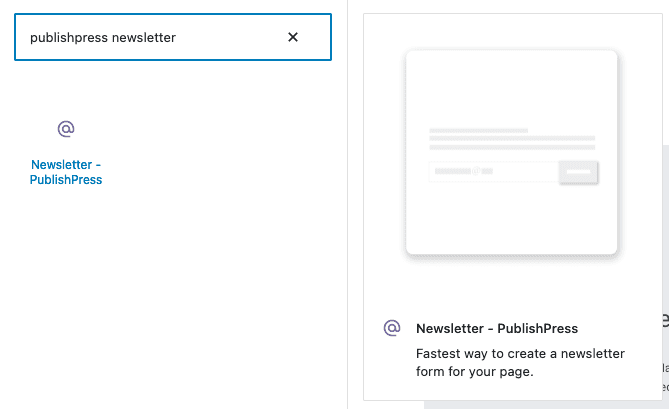This screenshot has height=409, width=669.
Task: Click the Newsletter - PublishPress preview title
Action: point(497,328)
